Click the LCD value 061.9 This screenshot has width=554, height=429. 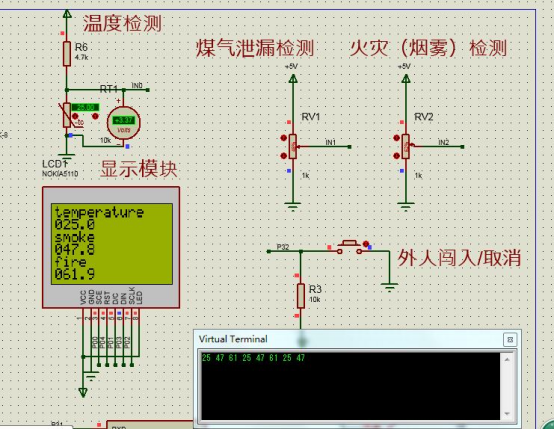[x=75, y=274]
